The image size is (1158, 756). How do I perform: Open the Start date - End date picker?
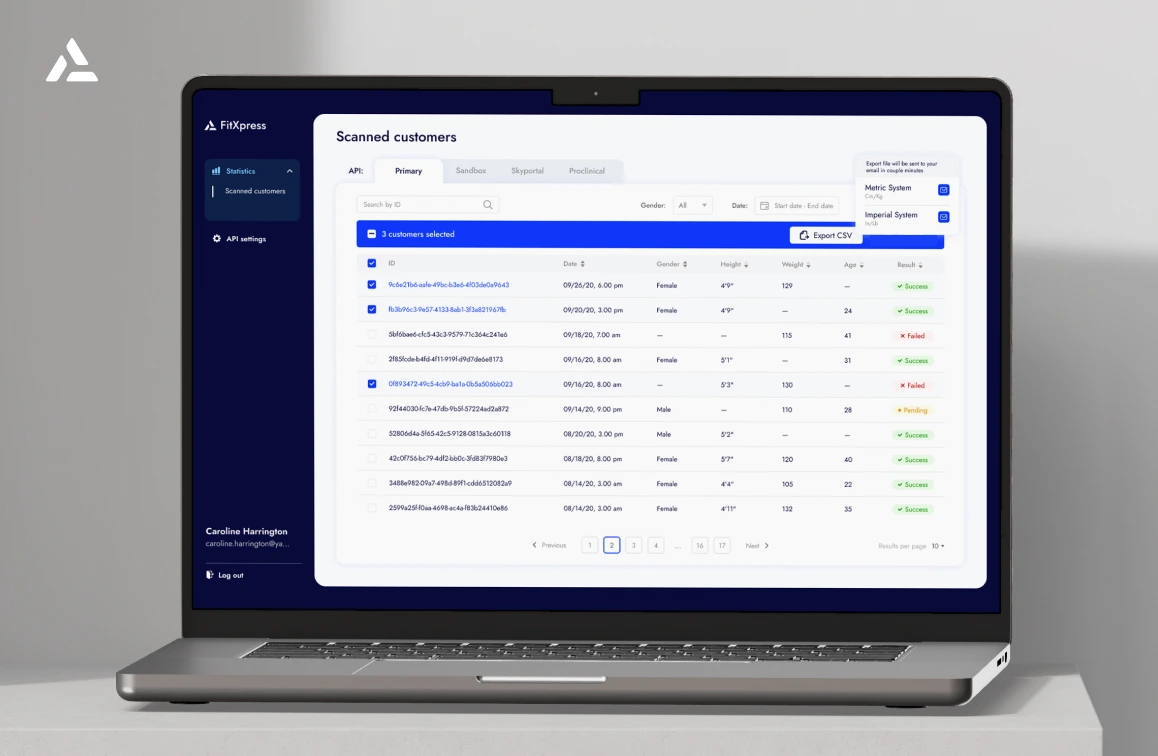[797, 206]
